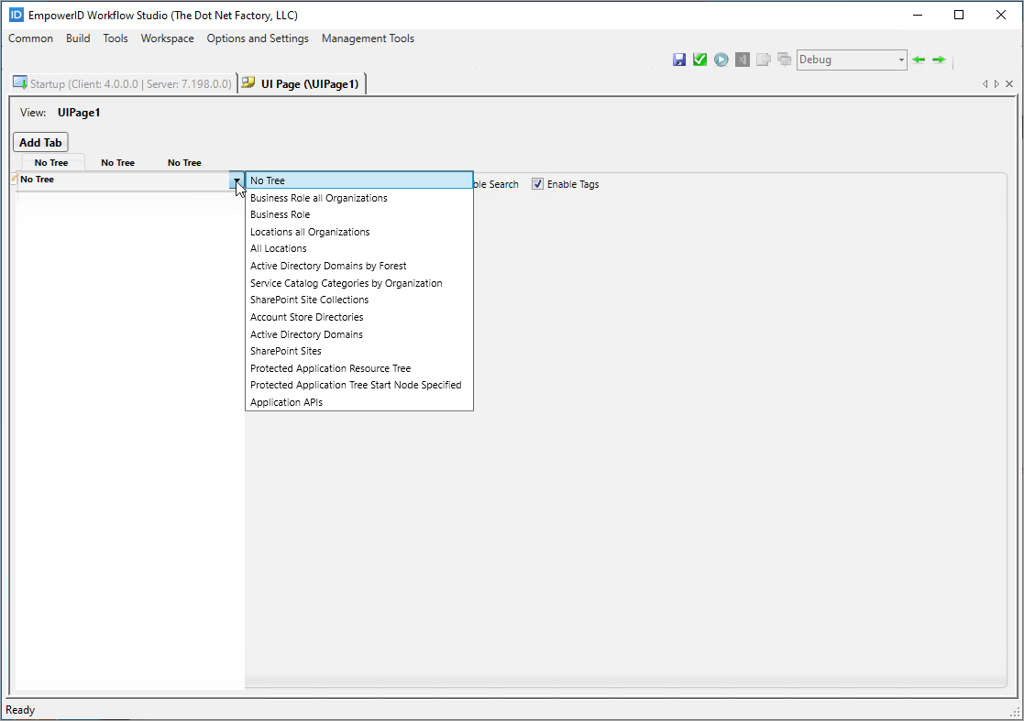Close the document tab with X button
The image size is (1024, 721).
[x=1007, y=84]
